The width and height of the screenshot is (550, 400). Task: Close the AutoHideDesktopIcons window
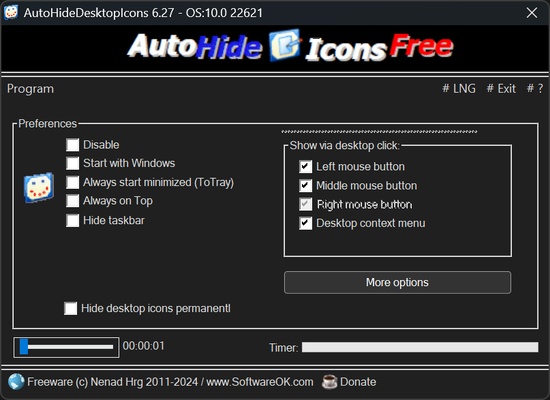532,13
